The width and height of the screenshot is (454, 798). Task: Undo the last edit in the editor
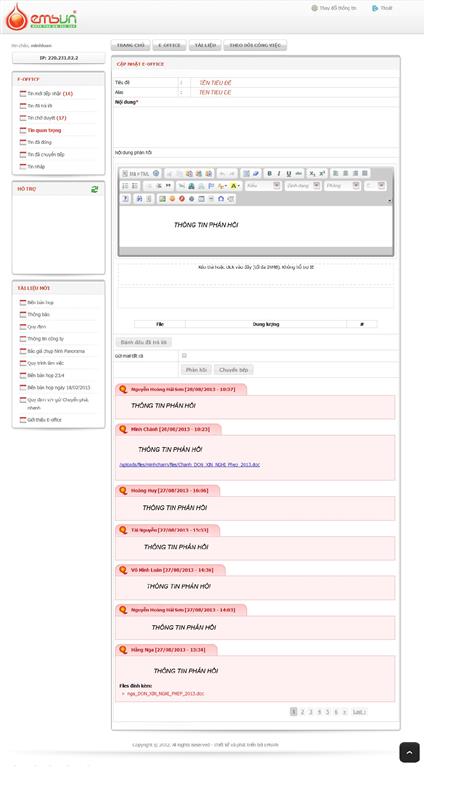tap(222, 174)
